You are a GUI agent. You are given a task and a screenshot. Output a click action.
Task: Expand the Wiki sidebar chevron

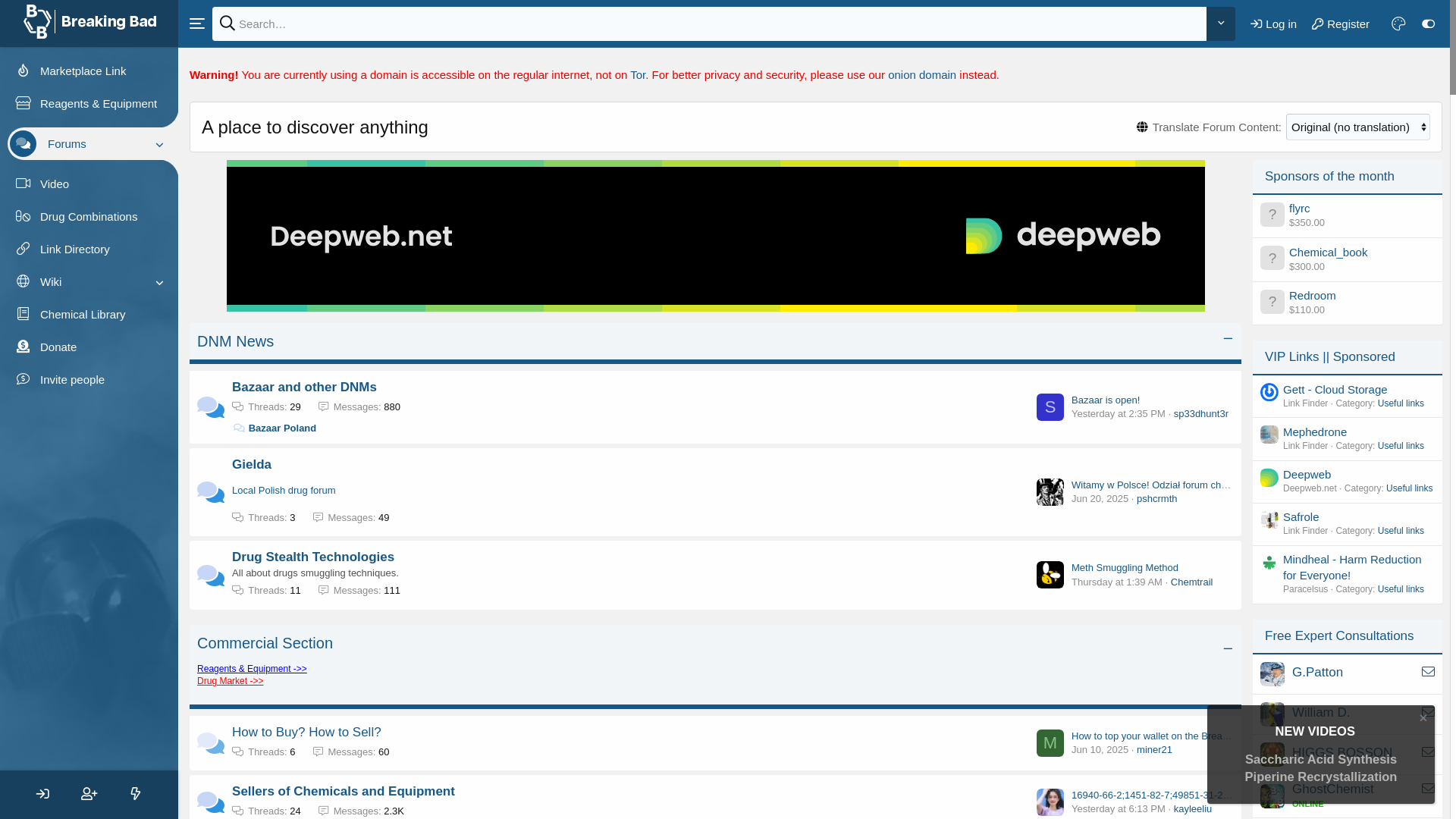click(159, 282)
